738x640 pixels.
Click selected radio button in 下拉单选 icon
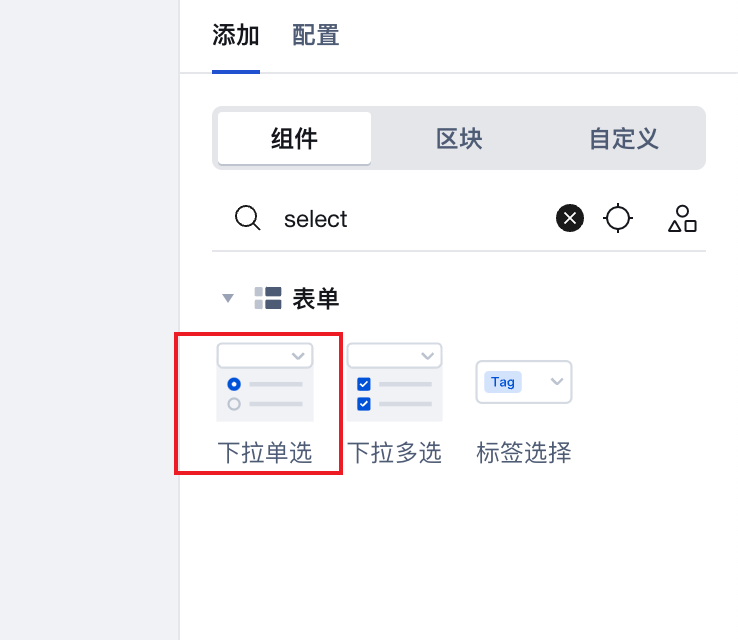[234, 384]
